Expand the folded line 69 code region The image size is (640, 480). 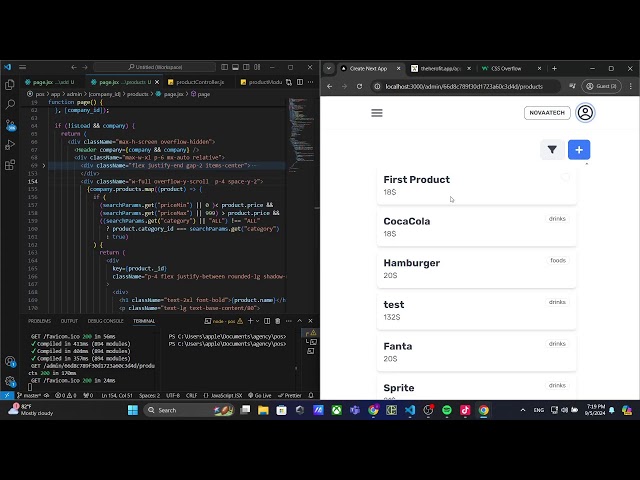(44, 165)
